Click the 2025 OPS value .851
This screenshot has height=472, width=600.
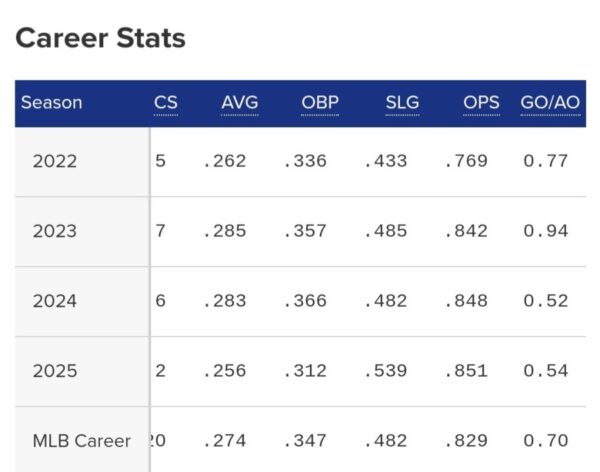[466, 371]
